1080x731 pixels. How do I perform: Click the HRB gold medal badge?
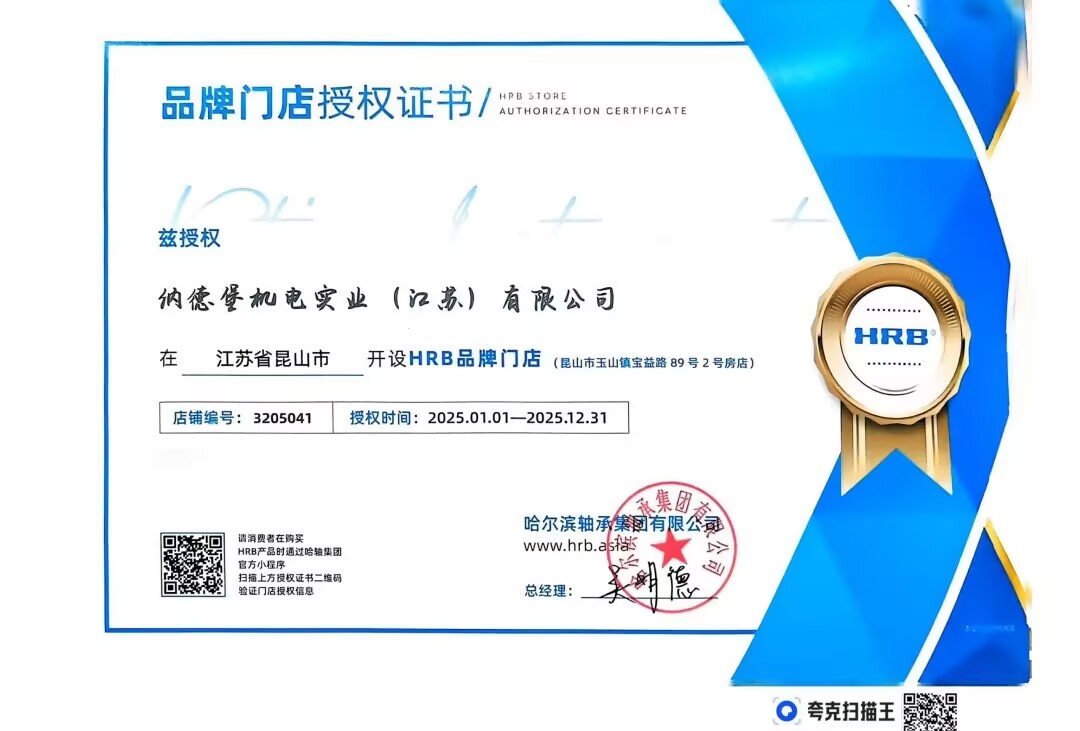(x=892, y=337)
